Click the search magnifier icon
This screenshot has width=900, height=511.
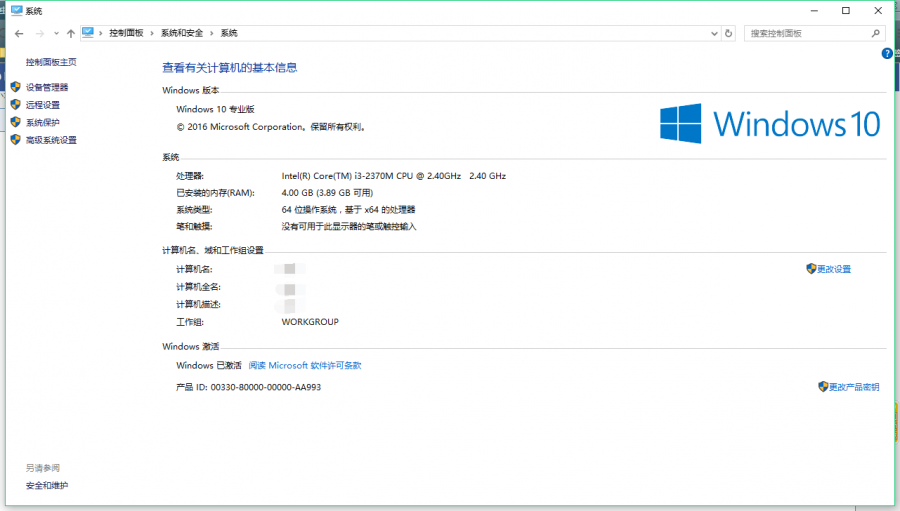point(875,33)
